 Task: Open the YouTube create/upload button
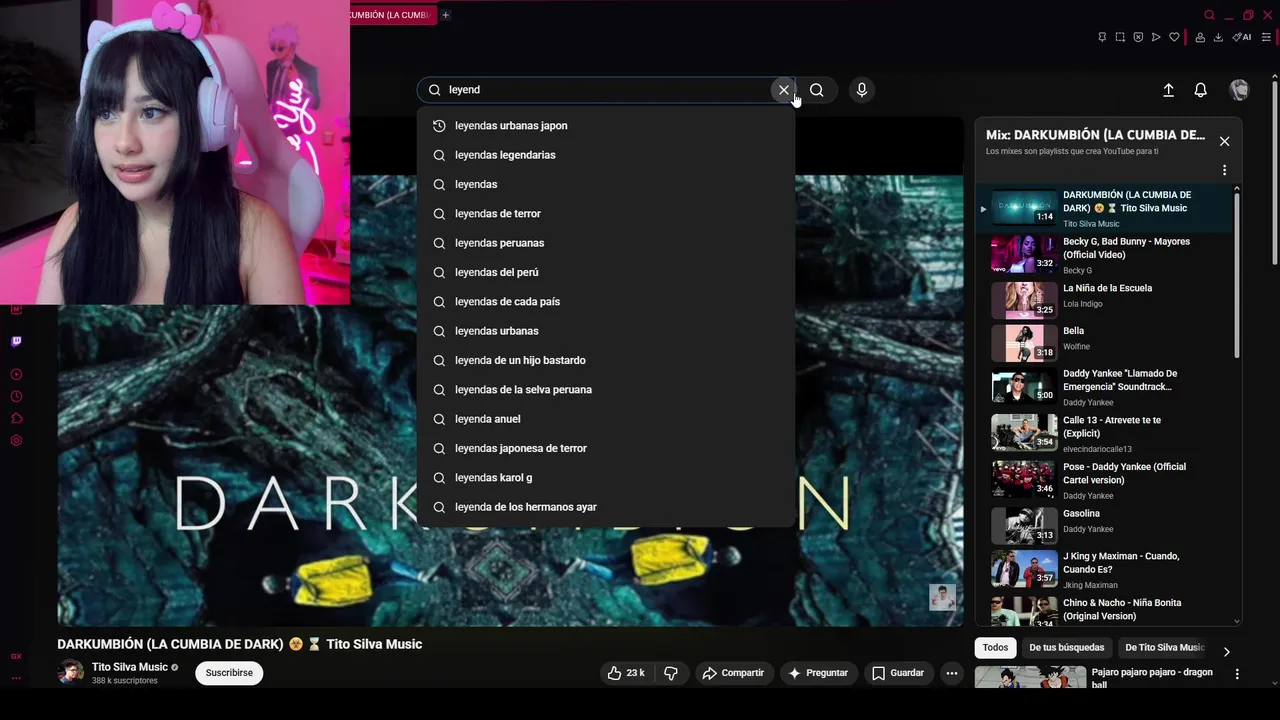pyautogui.click(x=1168, y=90)
